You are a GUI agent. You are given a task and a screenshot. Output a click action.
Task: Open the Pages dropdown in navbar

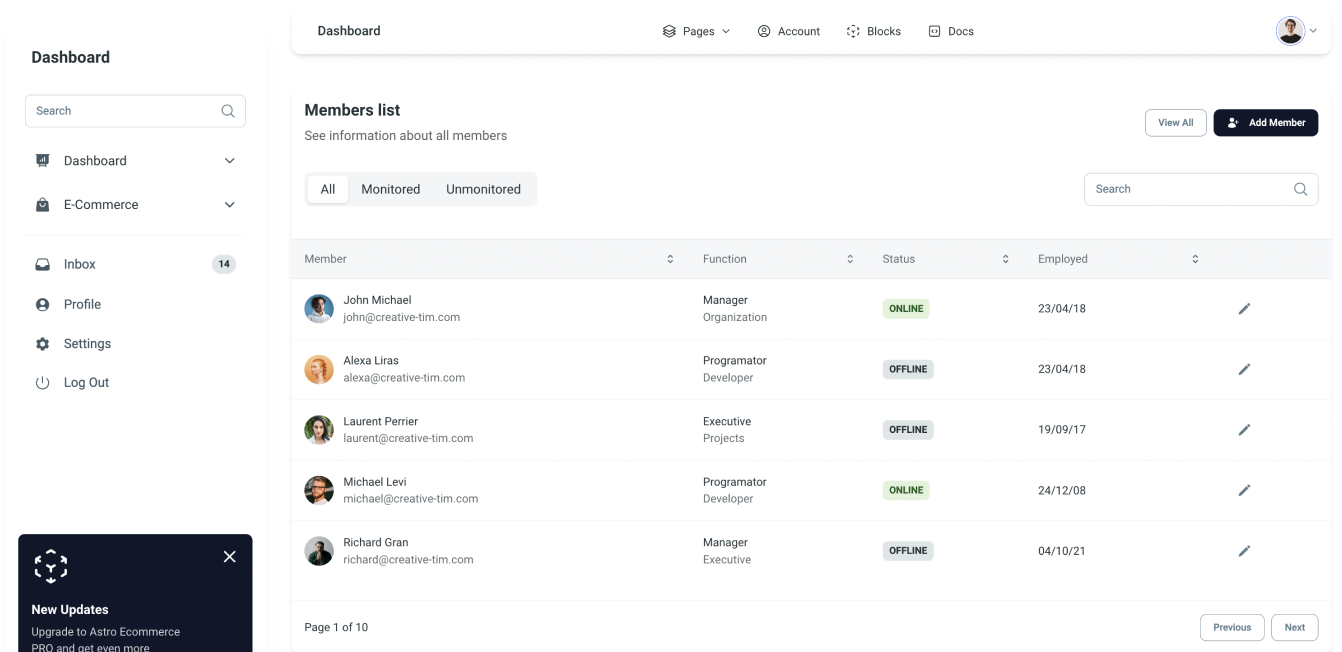coord(696,32)
